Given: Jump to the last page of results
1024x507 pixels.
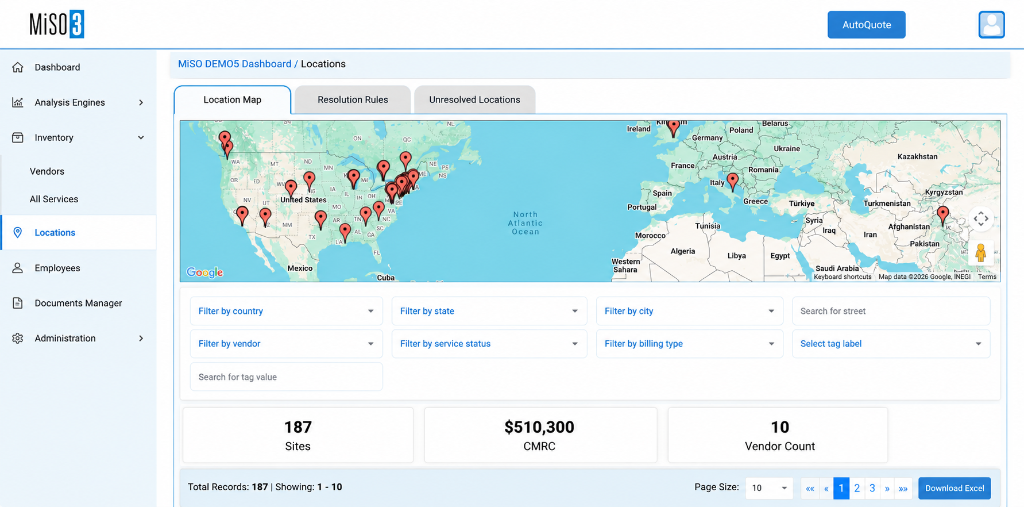Looking at the screenshot, I should tap(903, 488).
